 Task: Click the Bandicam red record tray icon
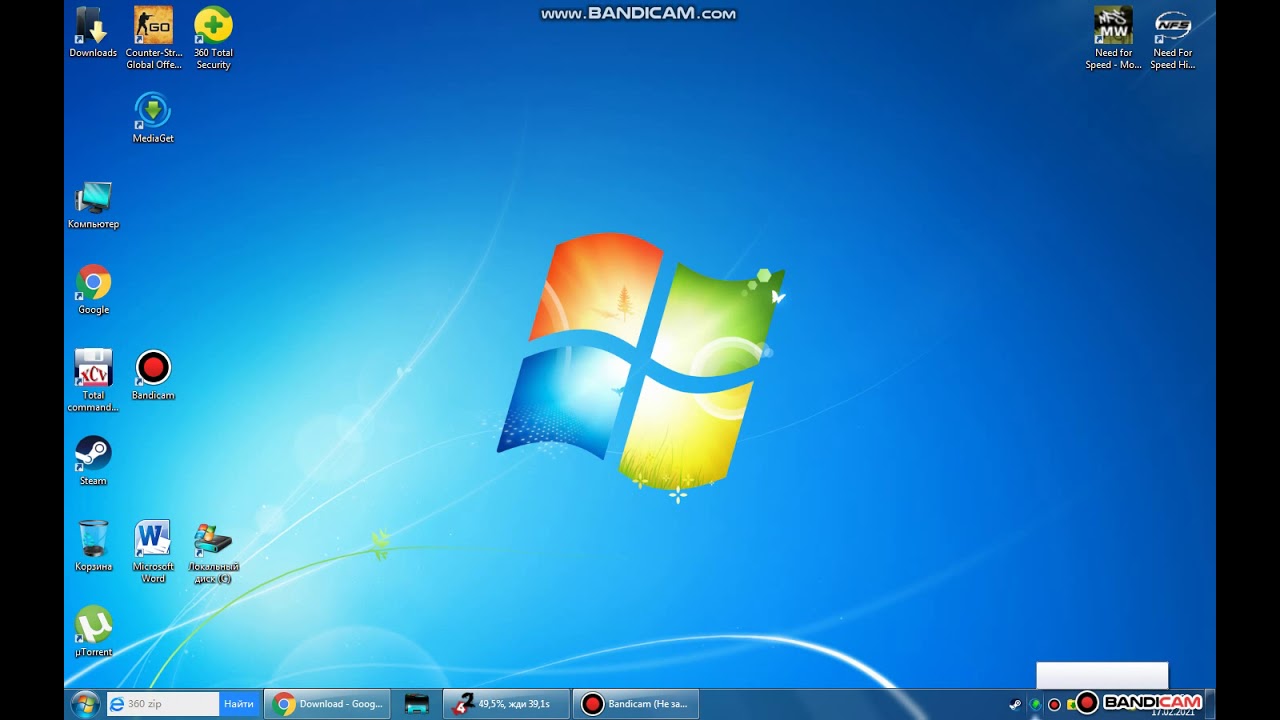point(1054,704)
